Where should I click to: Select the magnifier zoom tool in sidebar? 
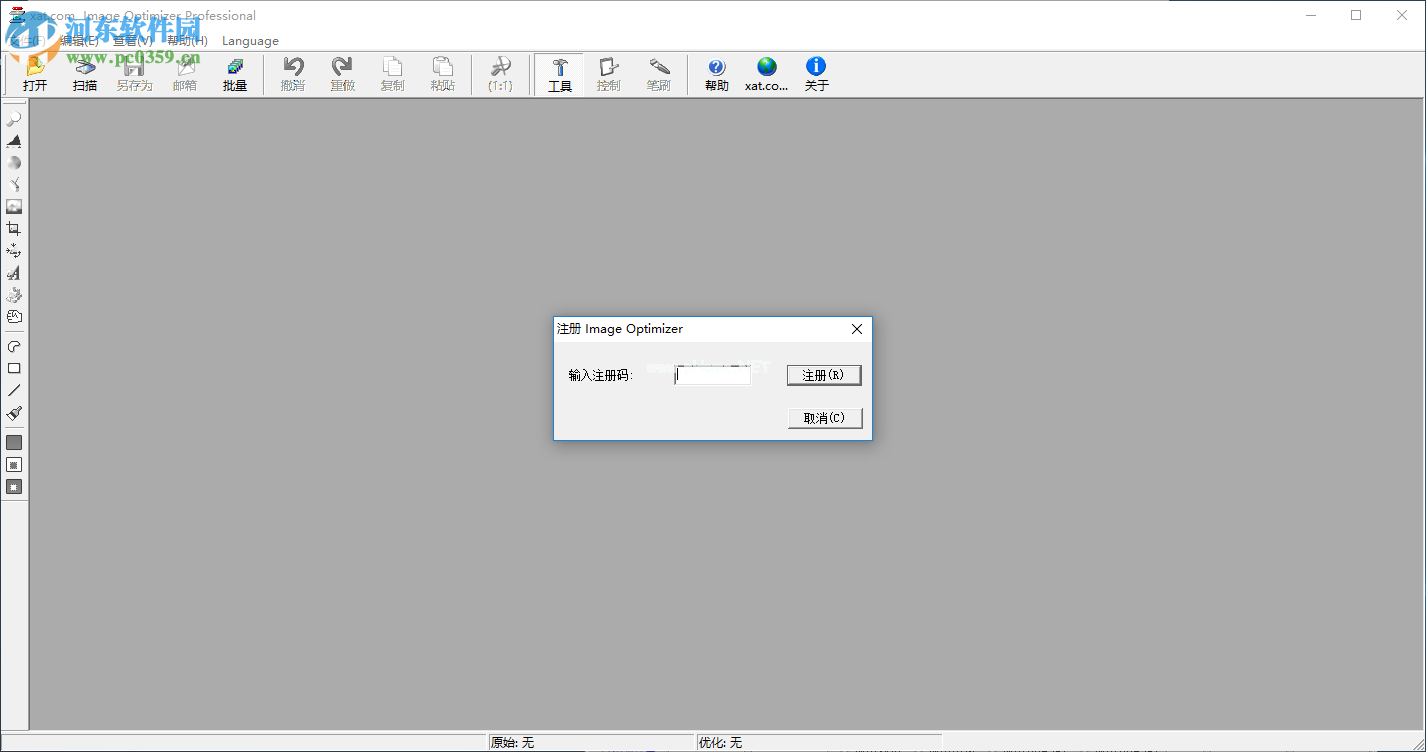click(x=14, y=119)
